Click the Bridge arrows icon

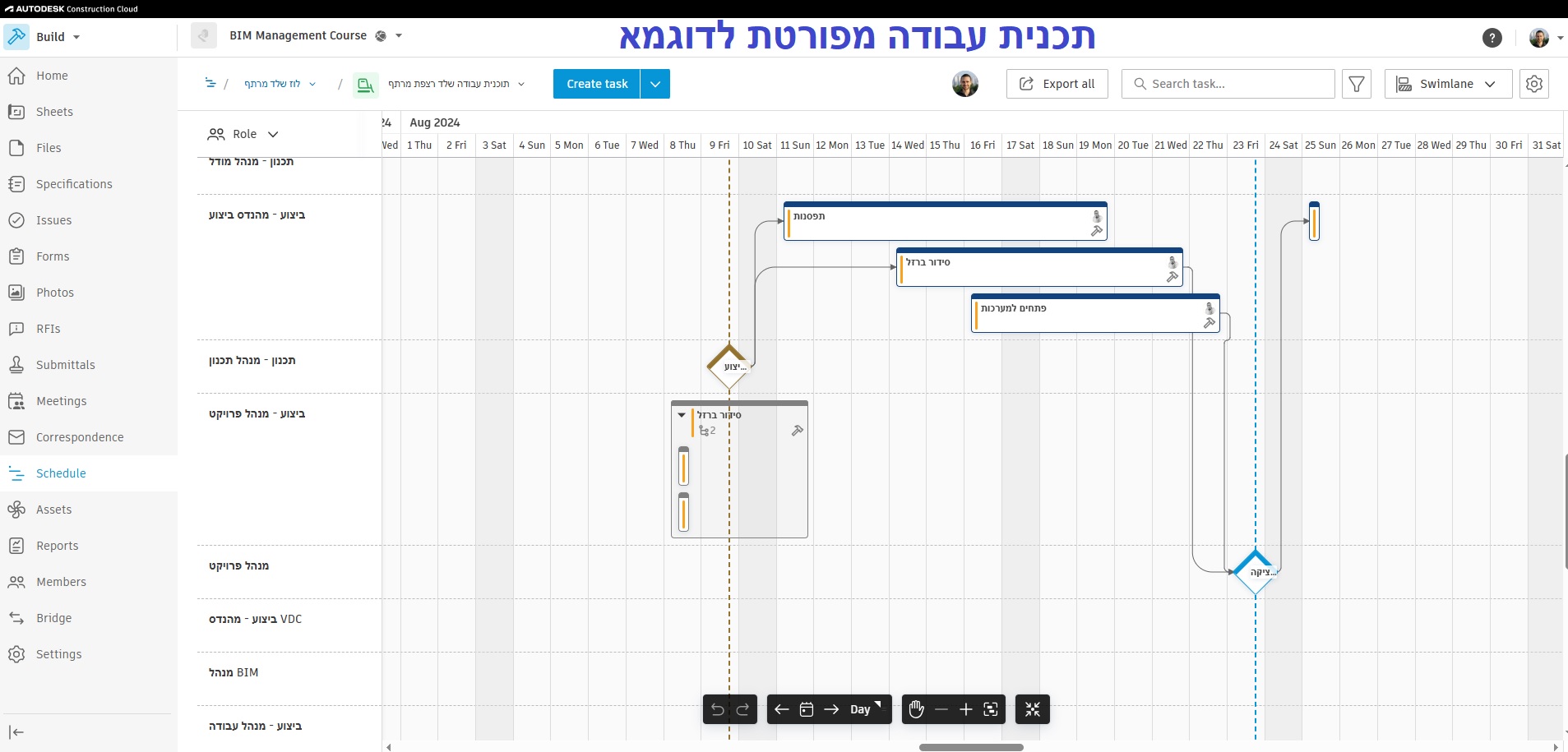[16, 618]
